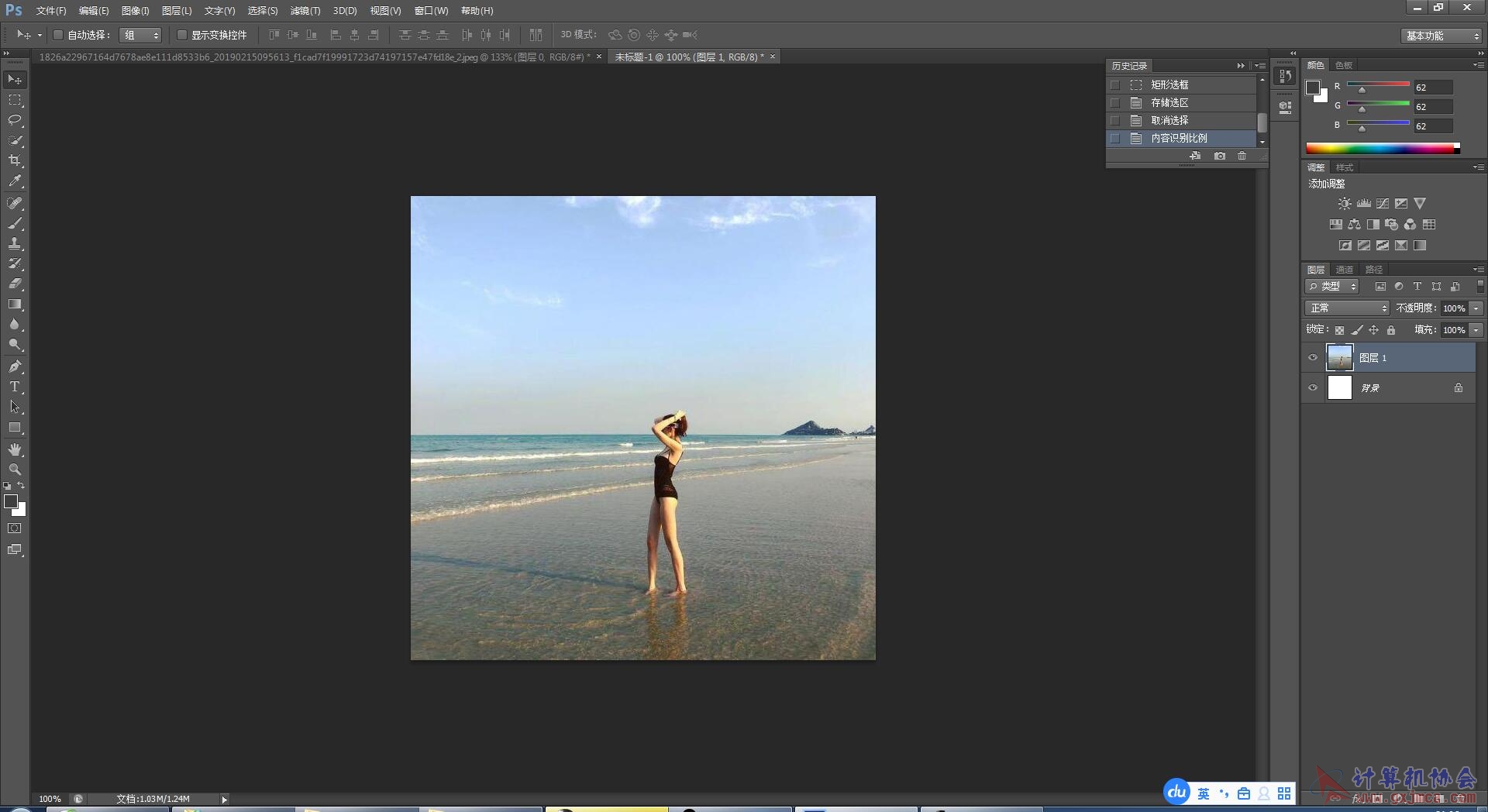Switch to 通道 panel tab
The image size is (1488, 812).
(x=1345, y=270)
